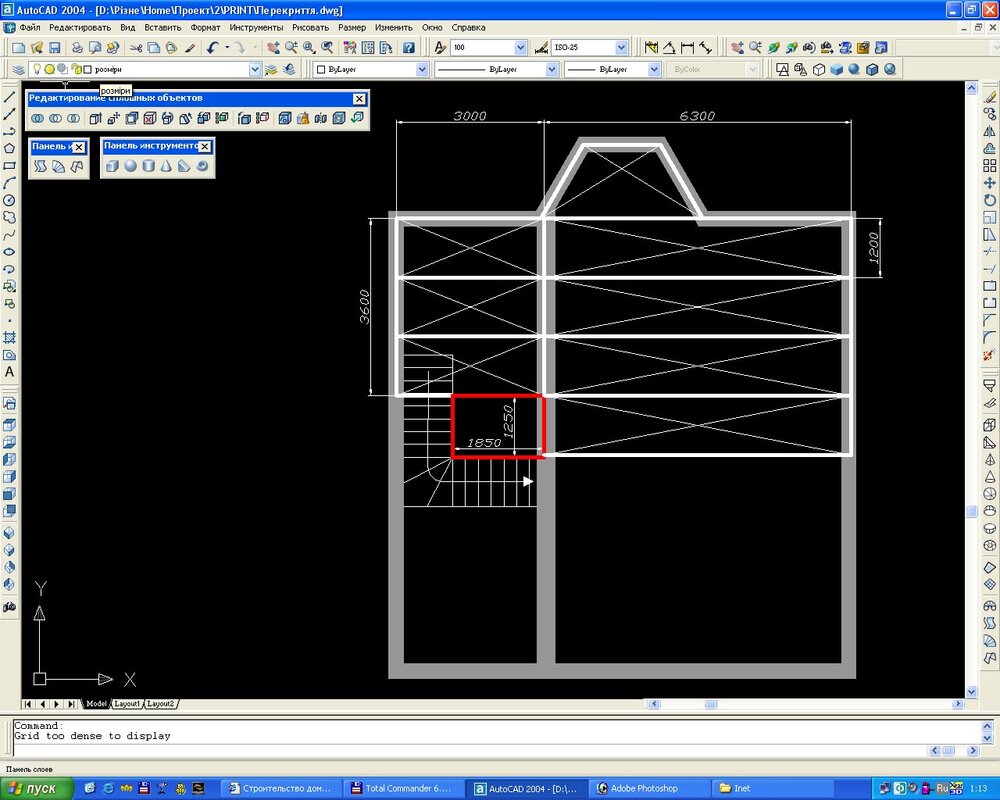Click the Save icon in standard toolbar
This screenshot has width=1000, height=800.
coord(53,47)
